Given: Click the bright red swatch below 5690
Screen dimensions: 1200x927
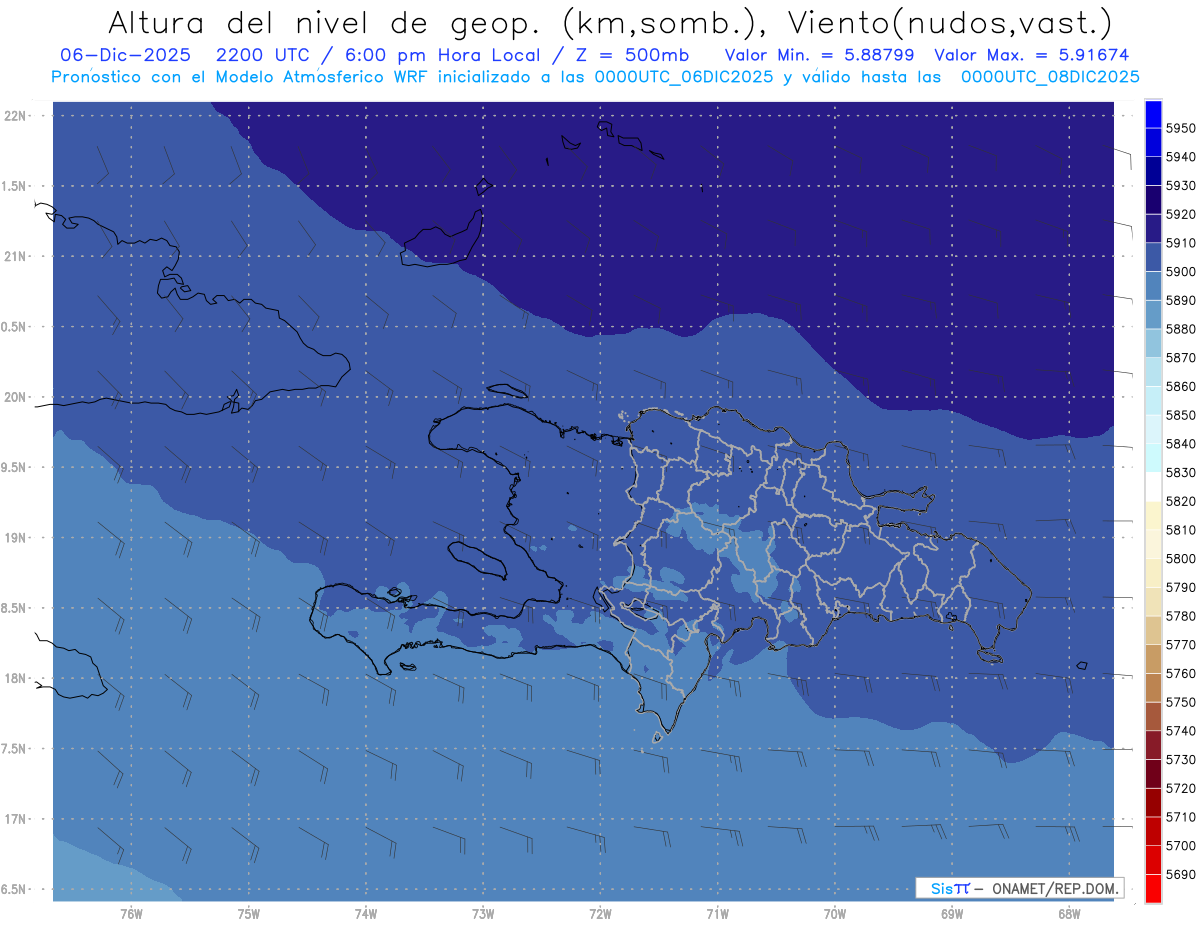Looking at the screenshot, I should tap(1153, 888).
